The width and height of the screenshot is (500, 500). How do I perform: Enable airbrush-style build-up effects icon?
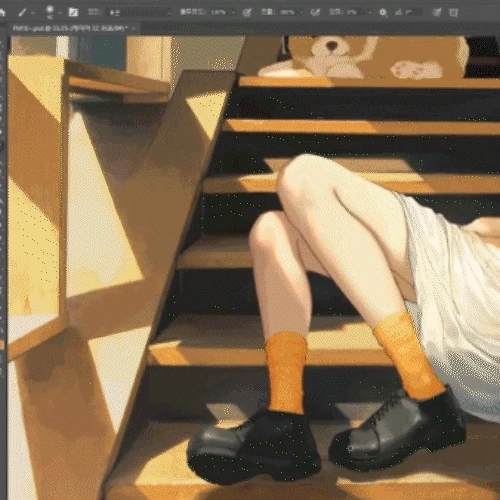pyautogui.click(x=315, y=13)
